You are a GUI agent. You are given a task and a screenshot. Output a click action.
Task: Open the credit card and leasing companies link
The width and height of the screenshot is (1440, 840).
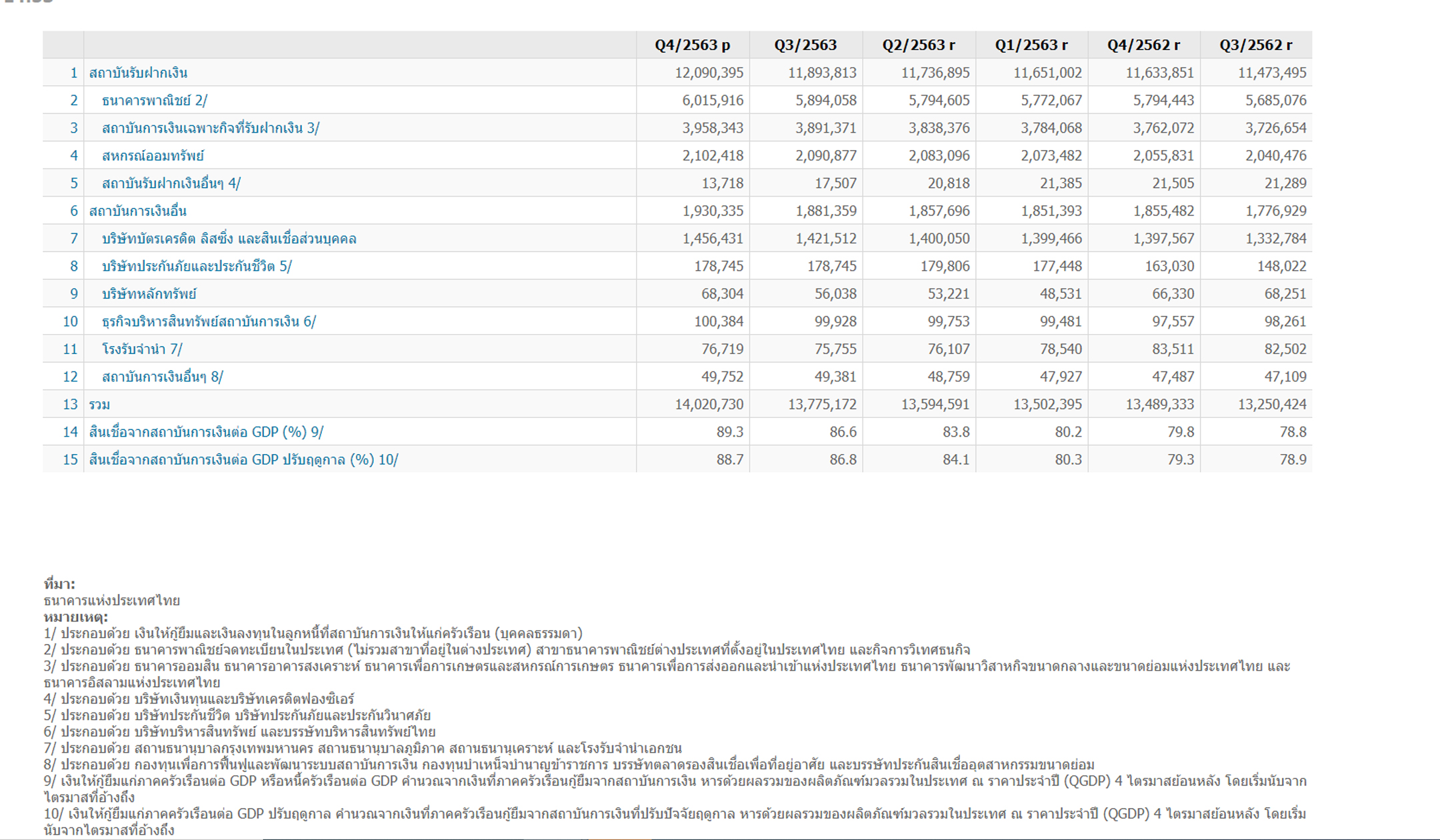tap(229, 239)
